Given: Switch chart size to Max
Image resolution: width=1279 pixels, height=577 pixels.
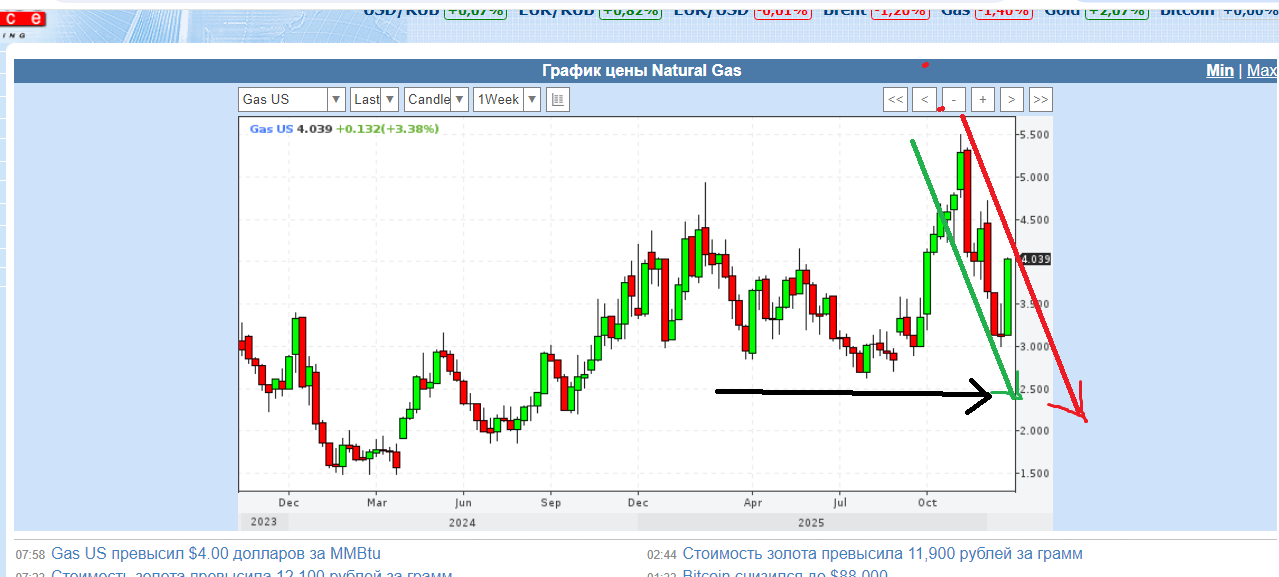Looking at the screenshot, I should click(1262, 70).
